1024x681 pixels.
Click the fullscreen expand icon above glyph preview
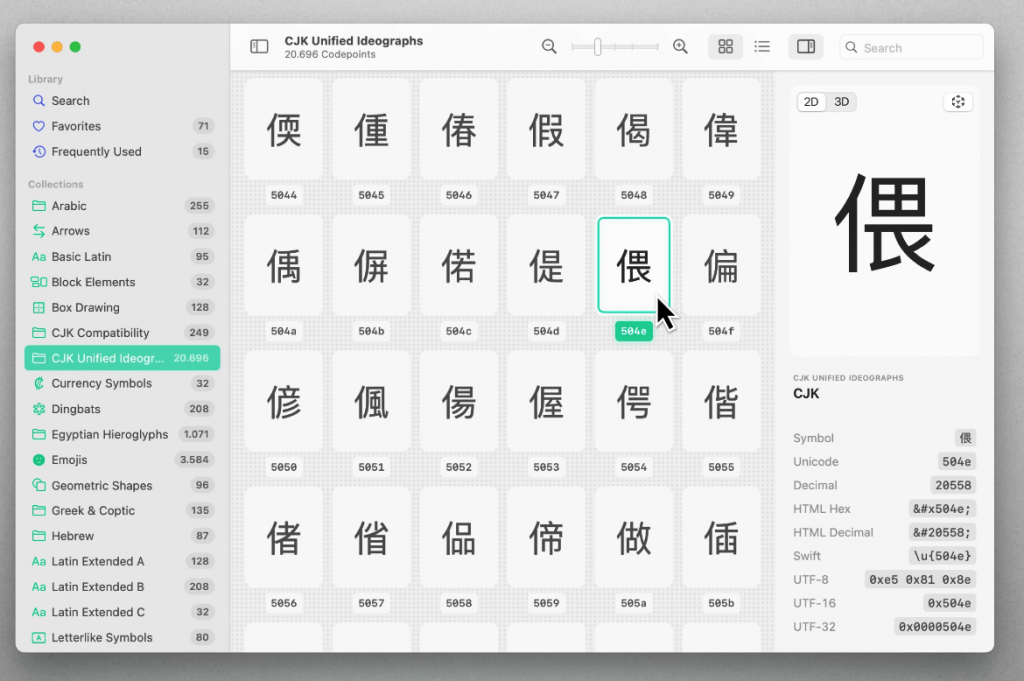click(957, 101)
